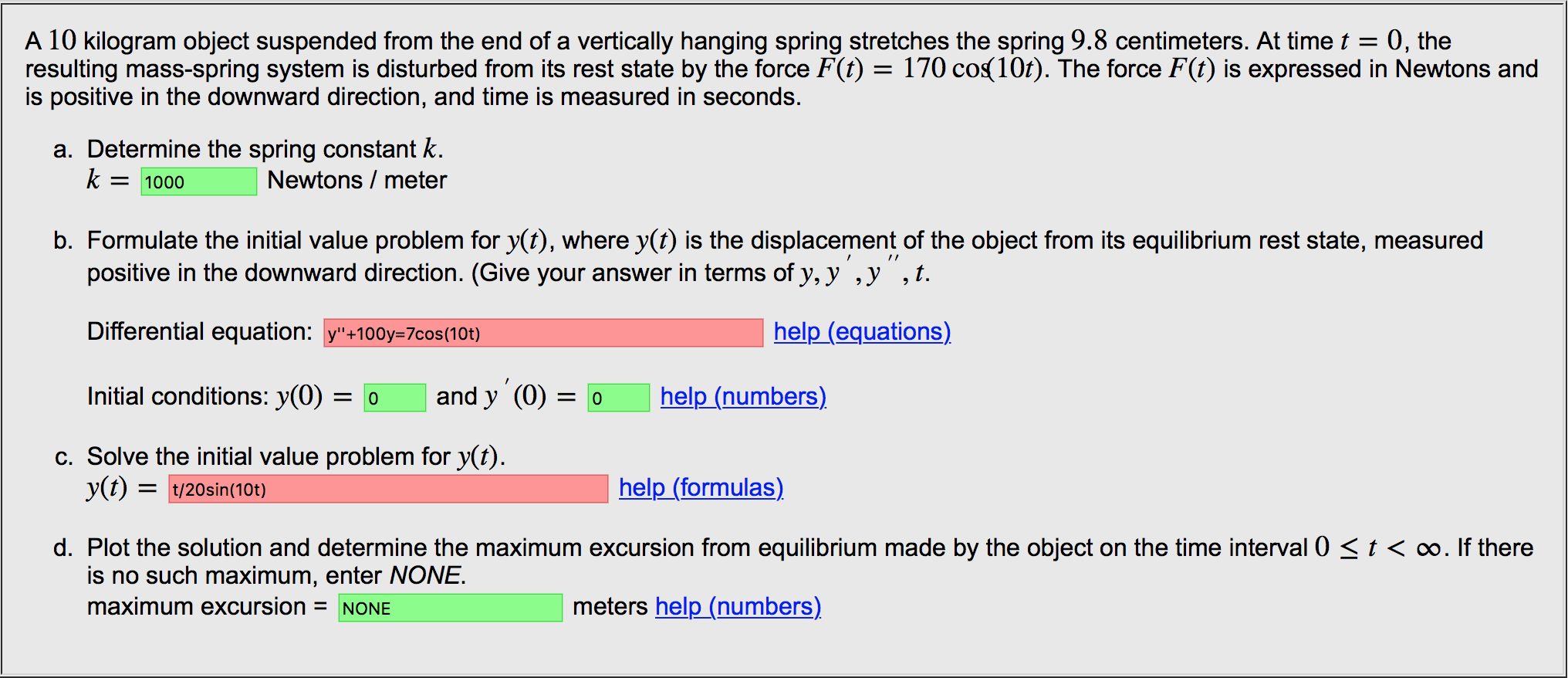Viewport: 1568px width, 678px height.
Task: Click 'Formulate the initial value problem' text
Action: tap(293, 240)
